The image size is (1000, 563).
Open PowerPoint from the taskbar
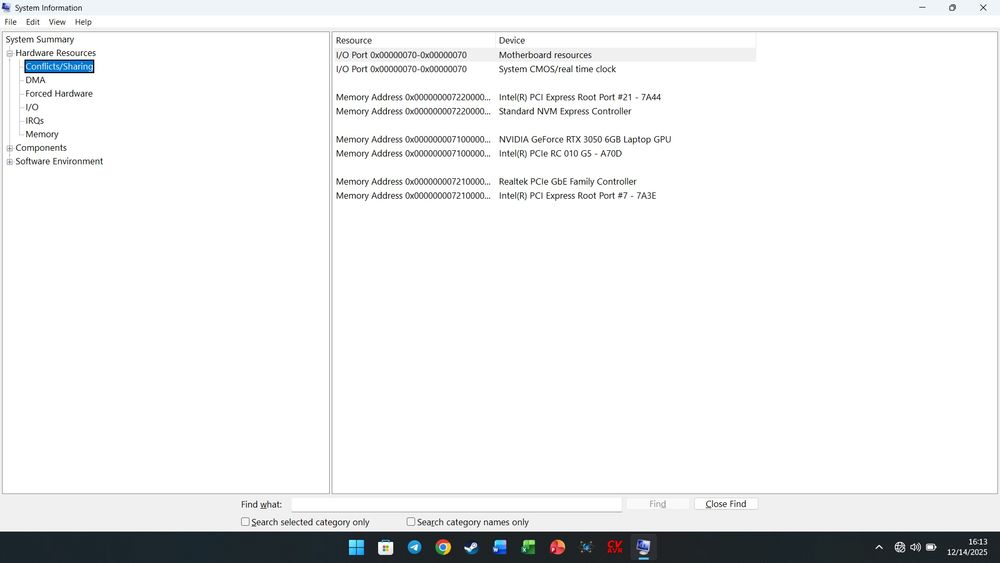coord(557,547)
